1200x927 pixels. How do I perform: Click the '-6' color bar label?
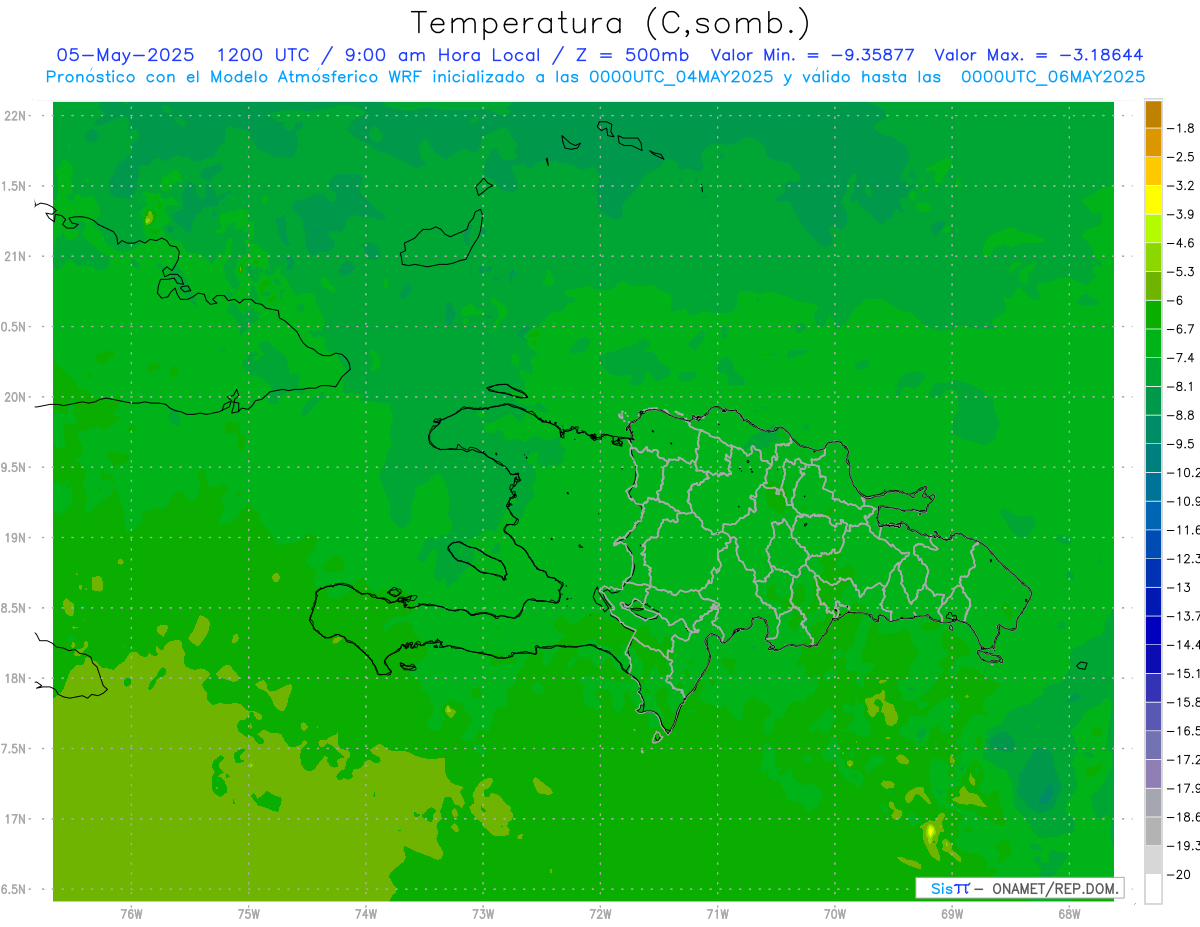pos(1178,300)
